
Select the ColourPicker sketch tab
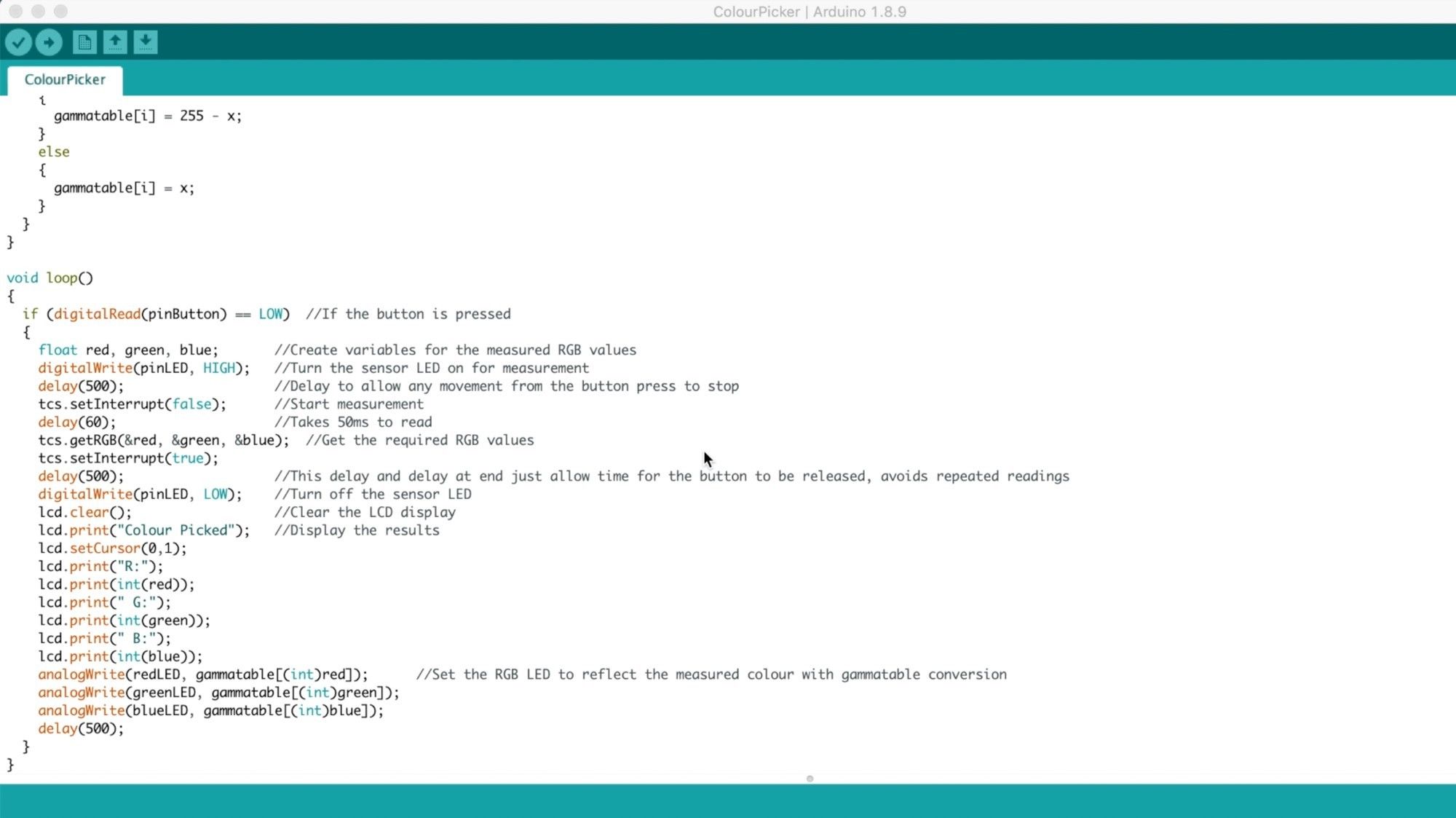coord(64,79)
